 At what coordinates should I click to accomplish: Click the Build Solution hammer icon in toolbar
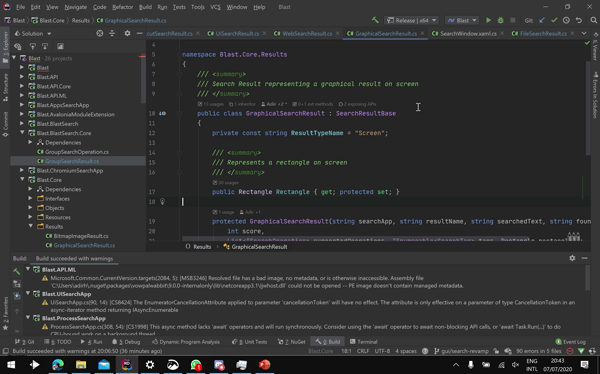375,20
